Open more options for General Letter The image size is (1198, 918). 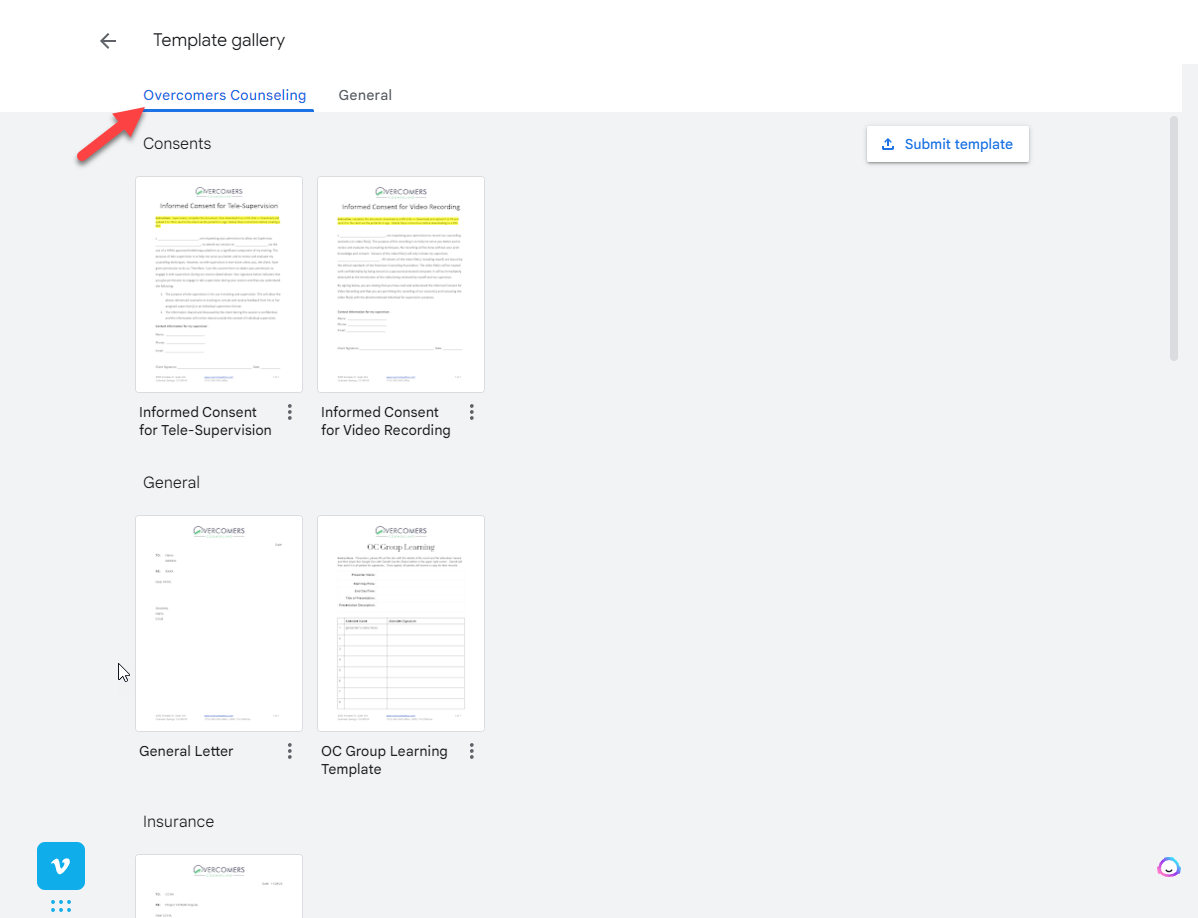(x=290, y=752)
